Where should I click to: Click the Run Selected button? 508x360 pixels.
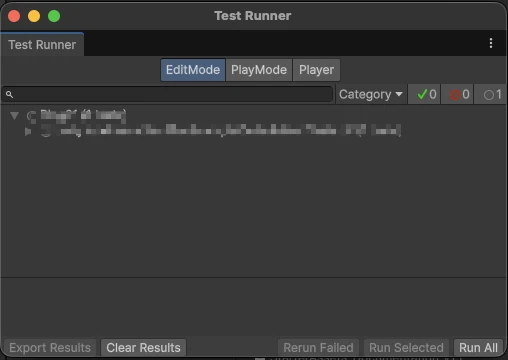(x=406, y=348)
